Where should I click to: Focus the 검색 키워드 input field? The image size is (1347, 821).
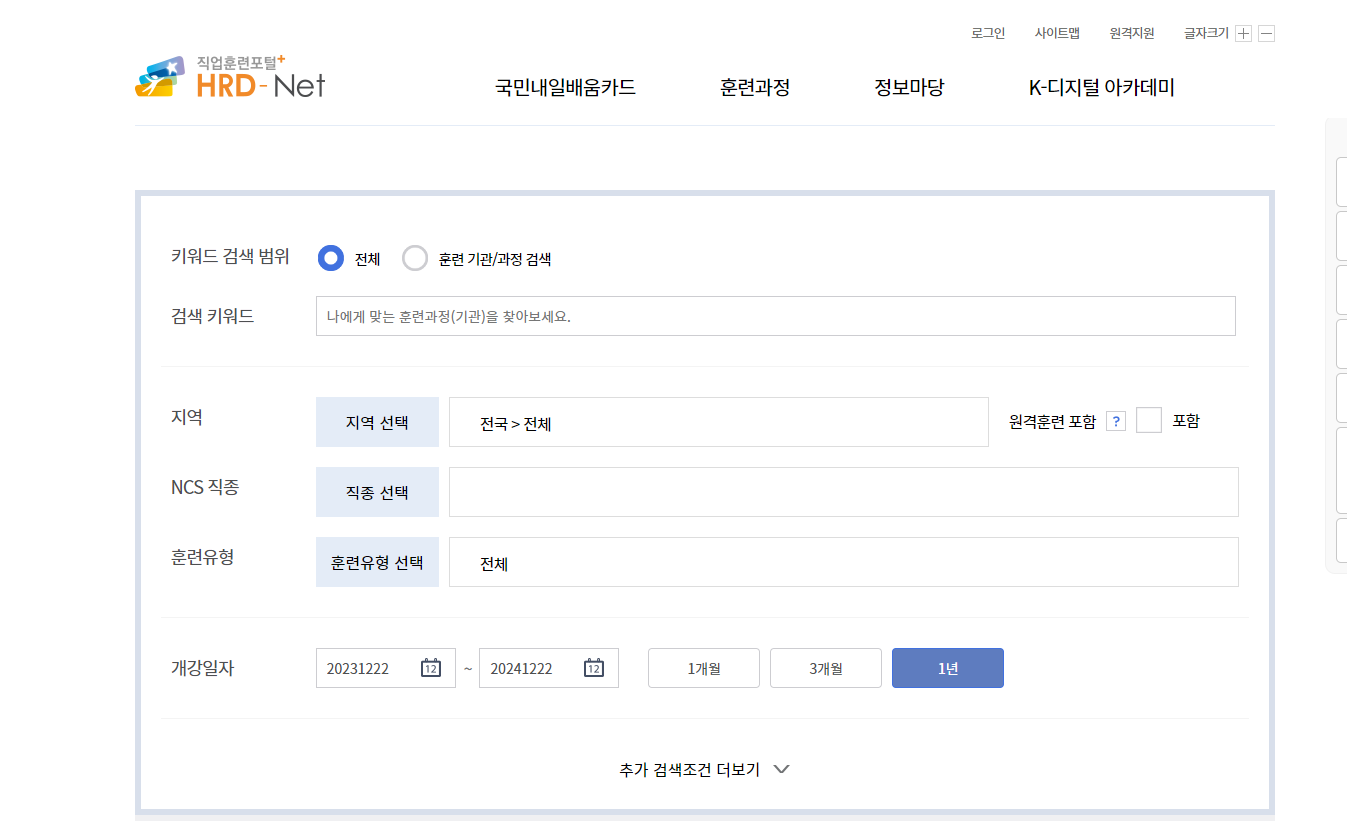[x=776, y=316]
